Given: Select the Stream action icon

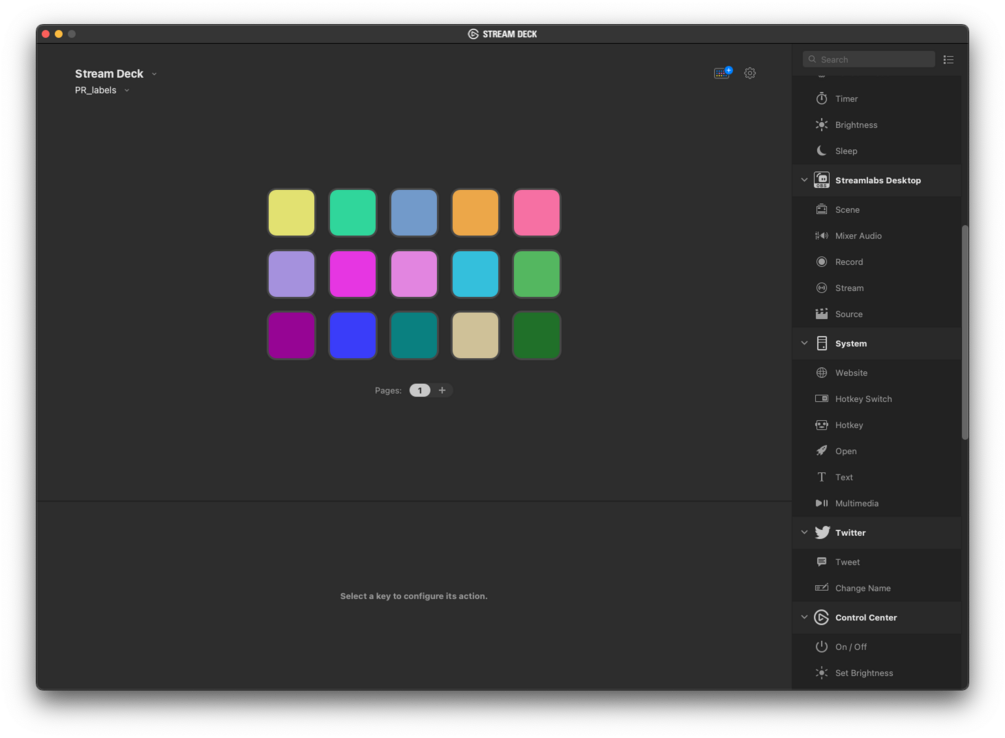Looking at the screenshot, I should (821, 288).
